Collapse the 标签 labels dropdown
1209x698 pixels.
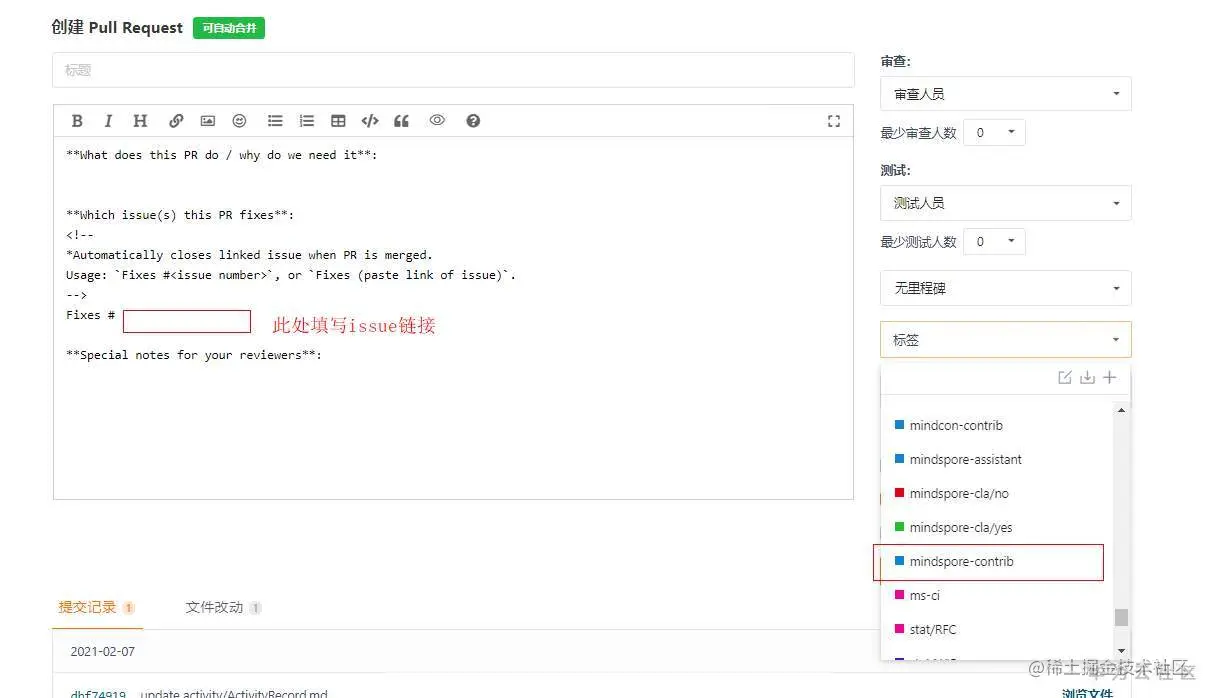(1006, 340)
